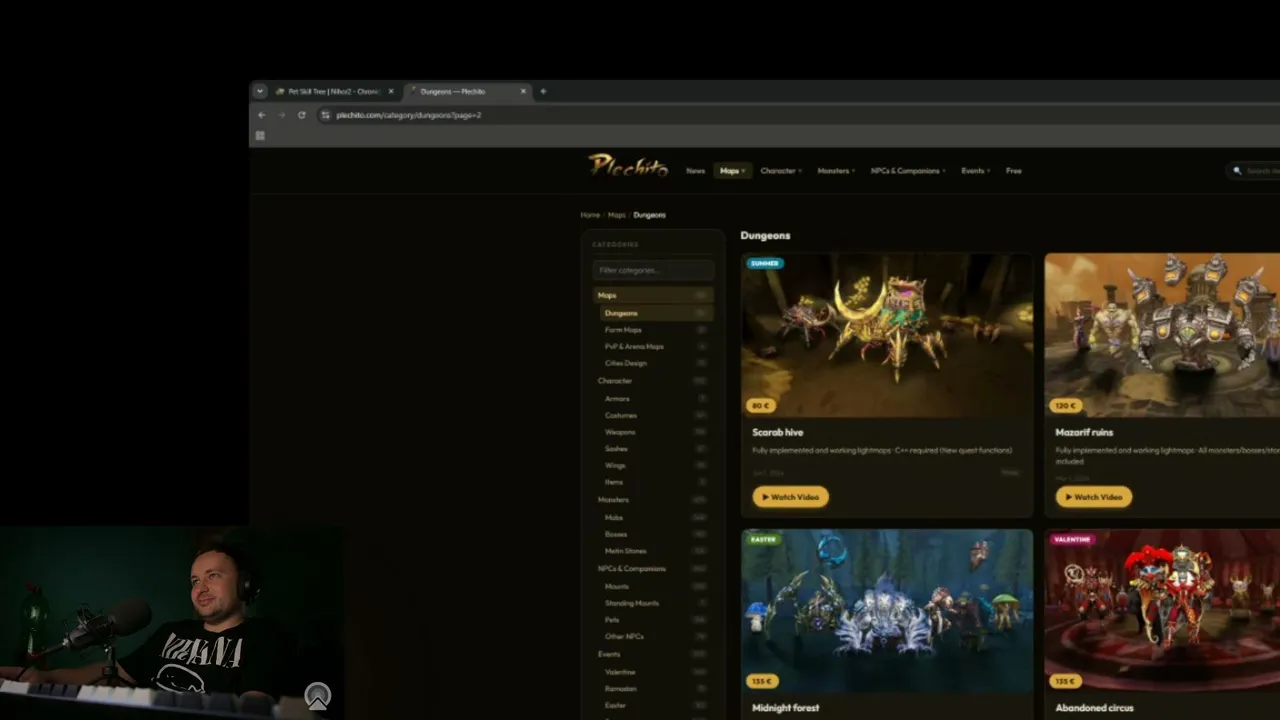
Task: Click the Valentine tag on Abandoned circus
Action: [1072, 540]
